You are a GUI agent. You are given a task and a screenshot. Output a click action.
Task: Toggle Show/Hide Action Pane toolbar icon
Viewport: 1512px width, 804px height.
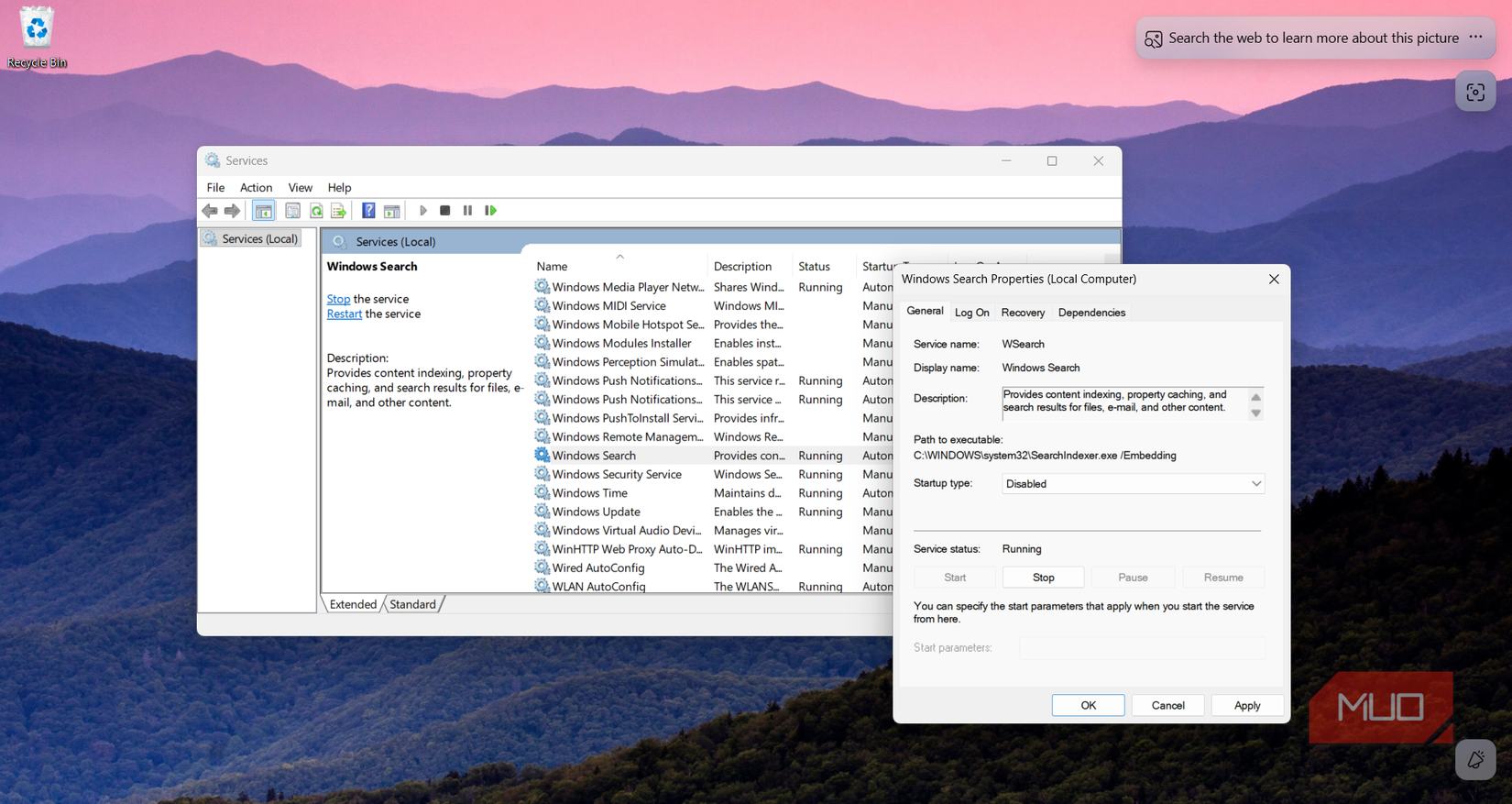click(x=392, y=211)
